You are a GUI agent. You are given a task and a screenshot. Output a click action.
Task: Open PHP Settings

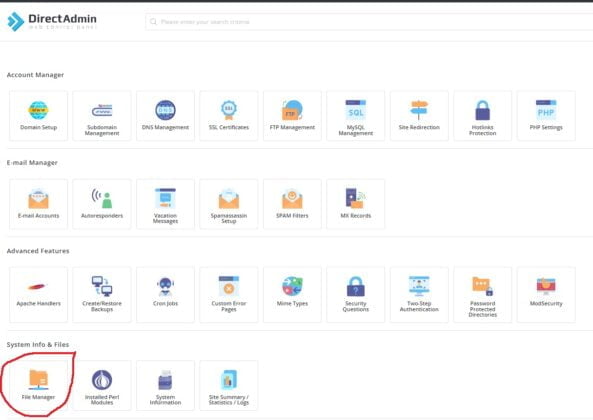[546, 116]
